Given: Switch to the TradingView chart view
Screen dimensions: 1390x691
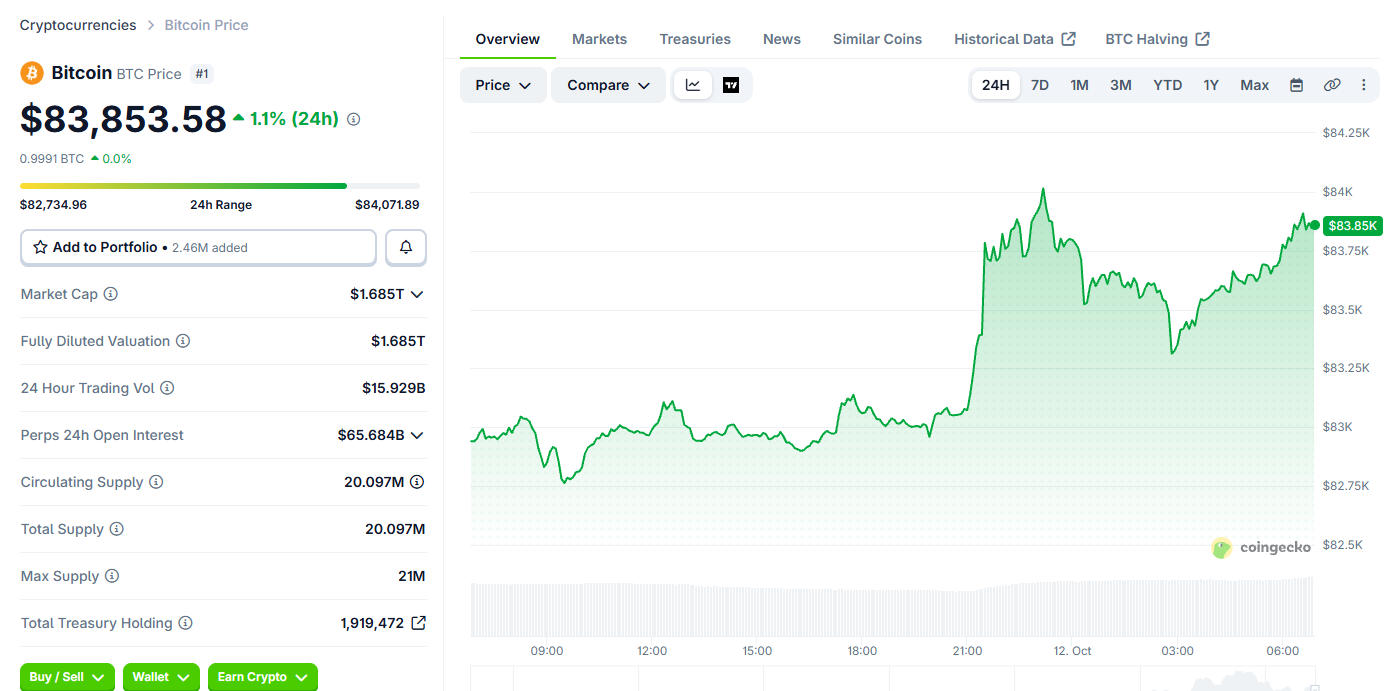Looking at the screenshot, I should pos(731,85).
